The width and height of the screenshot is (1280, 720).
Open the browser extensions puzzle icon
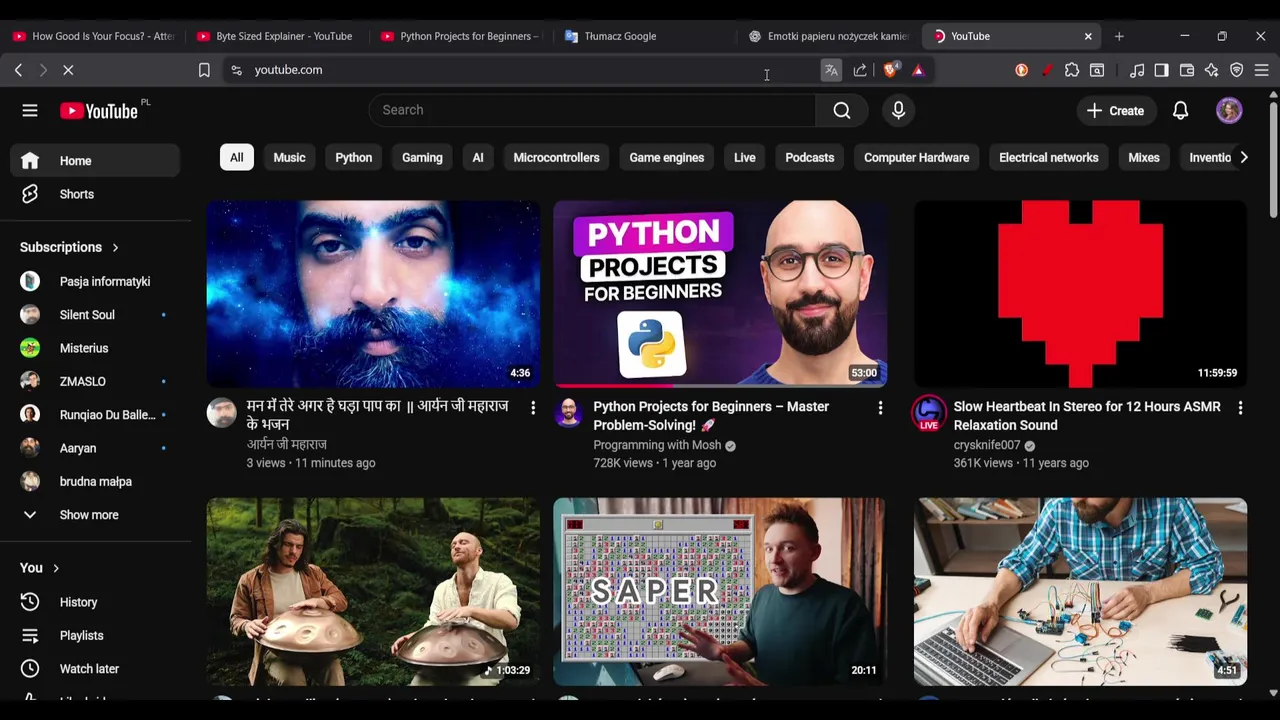[x=1072, y=70]
